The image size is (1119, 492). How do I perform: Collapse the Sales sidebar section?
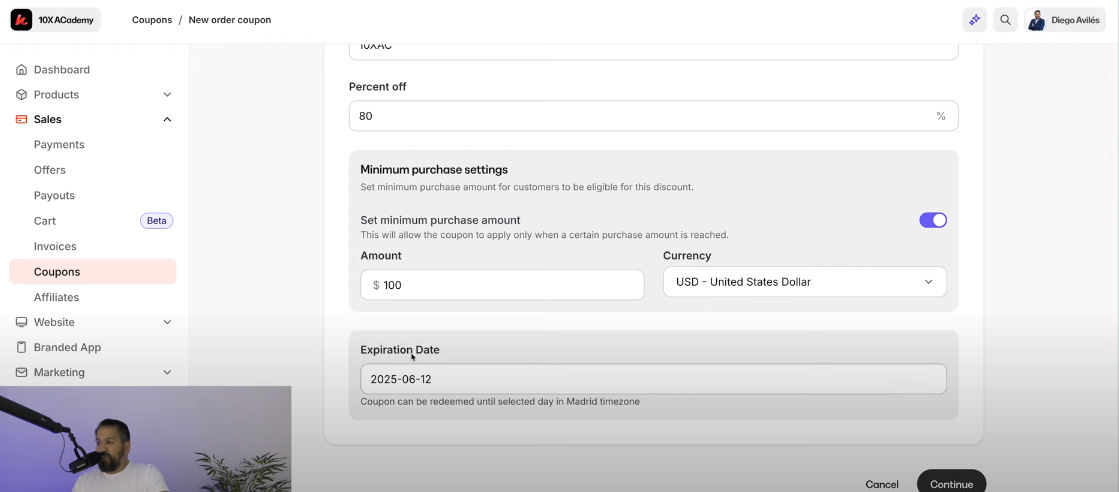[x=167, y=120]
